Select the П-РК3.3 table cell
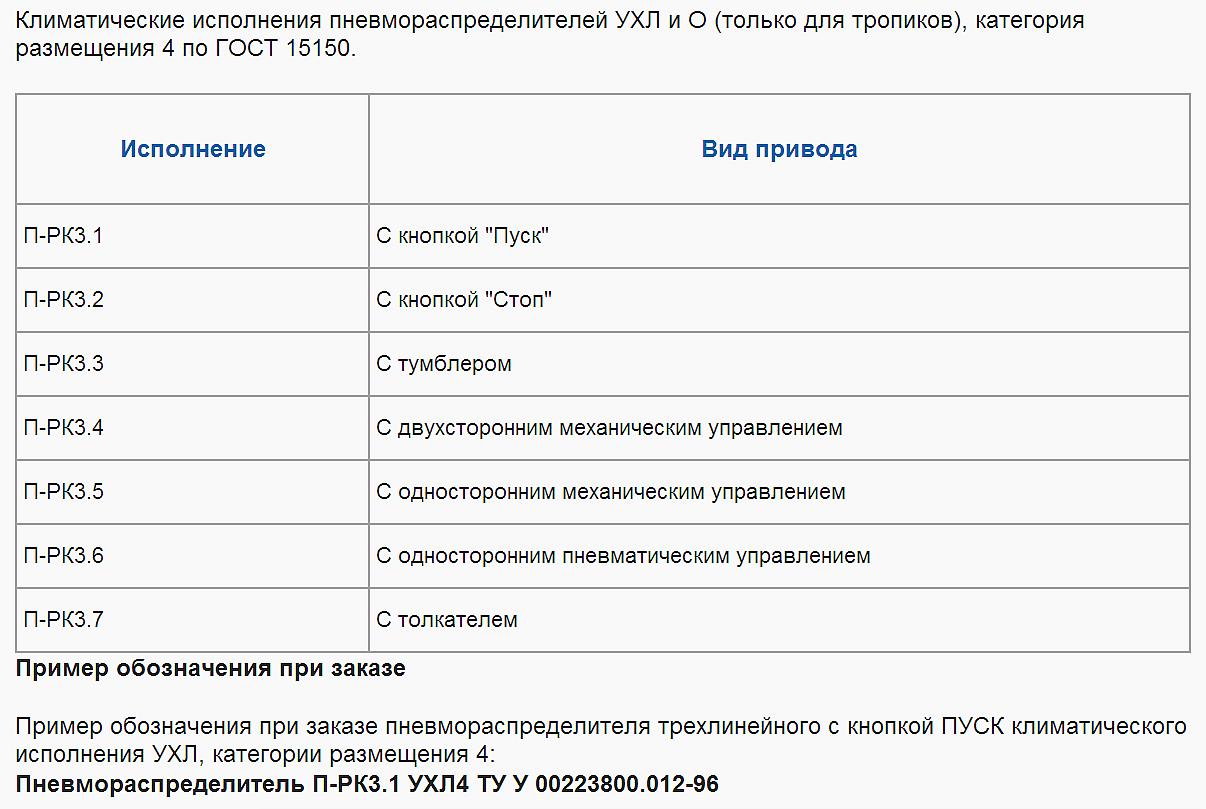Image resolution: width=1206 pixels, height=809 pixels. tap(193, 364)
